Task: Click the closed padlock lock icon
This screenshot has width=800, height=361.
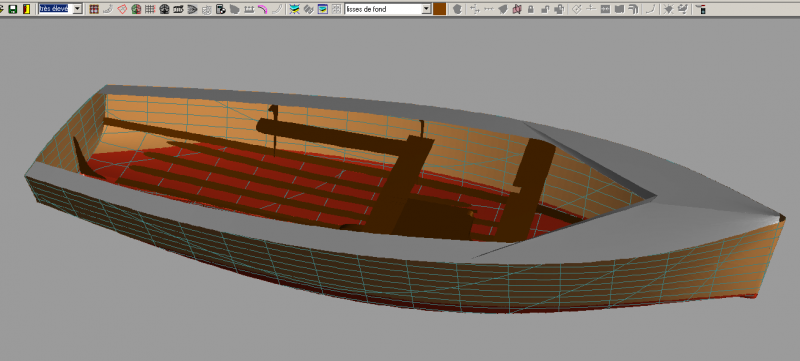Action: [x=531, y=9]
